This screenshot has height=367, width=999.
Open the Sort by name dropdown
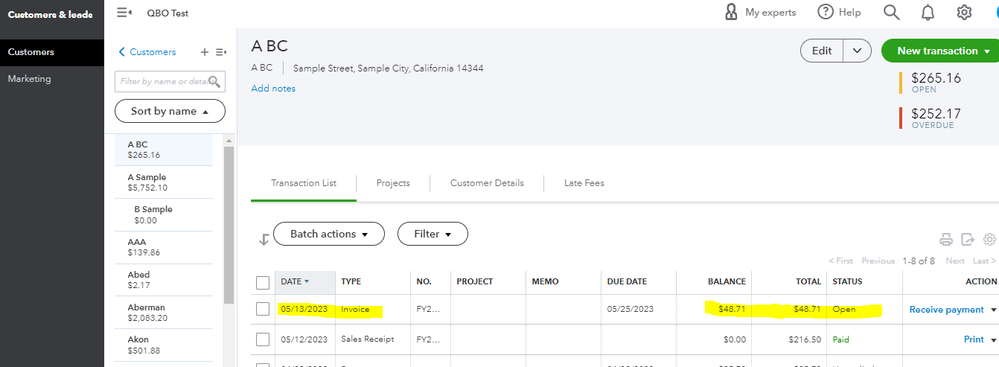(170, 111)
